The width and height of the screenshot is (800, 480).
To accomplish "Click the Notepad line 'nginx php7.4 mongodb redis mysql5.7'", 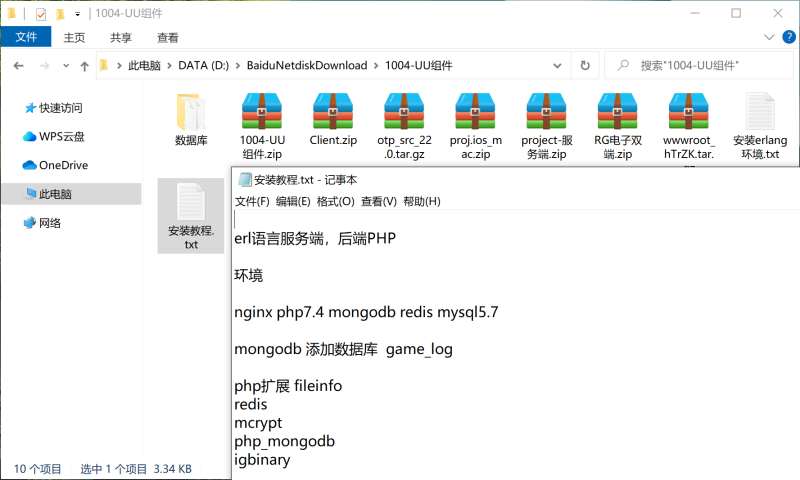I will tap(366, 312).
